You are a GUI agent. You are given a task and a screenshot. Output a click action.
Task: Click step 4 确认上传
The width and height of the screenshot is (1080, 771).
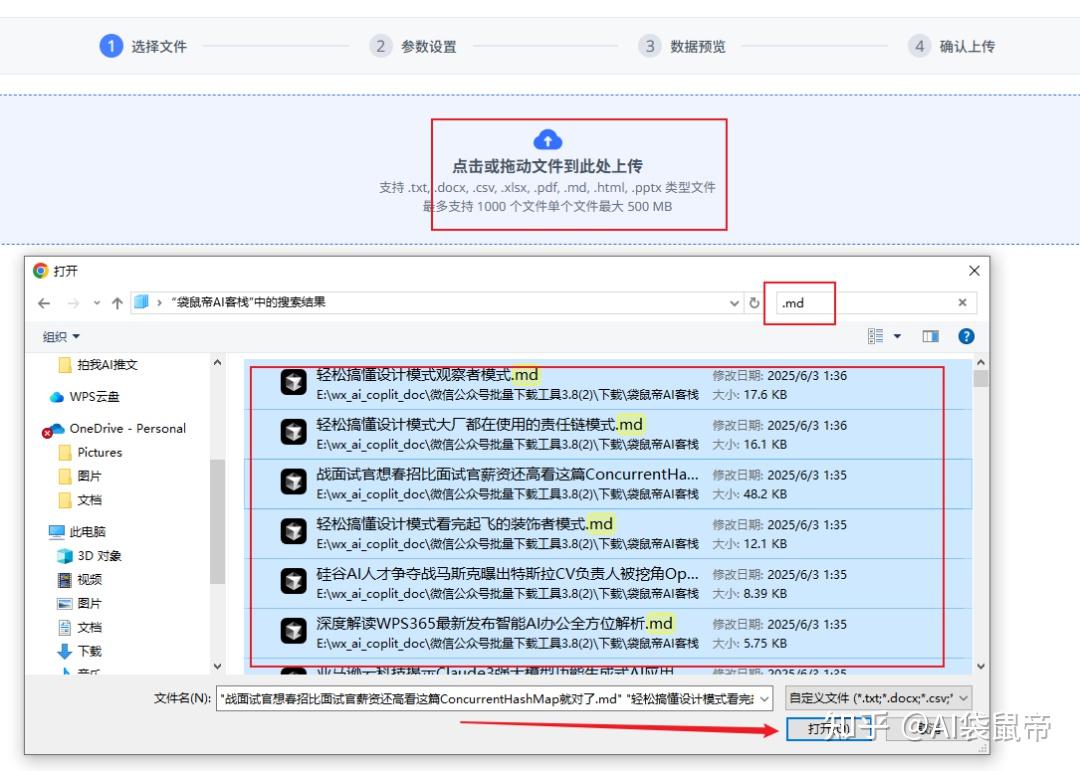tap(952, 46)
